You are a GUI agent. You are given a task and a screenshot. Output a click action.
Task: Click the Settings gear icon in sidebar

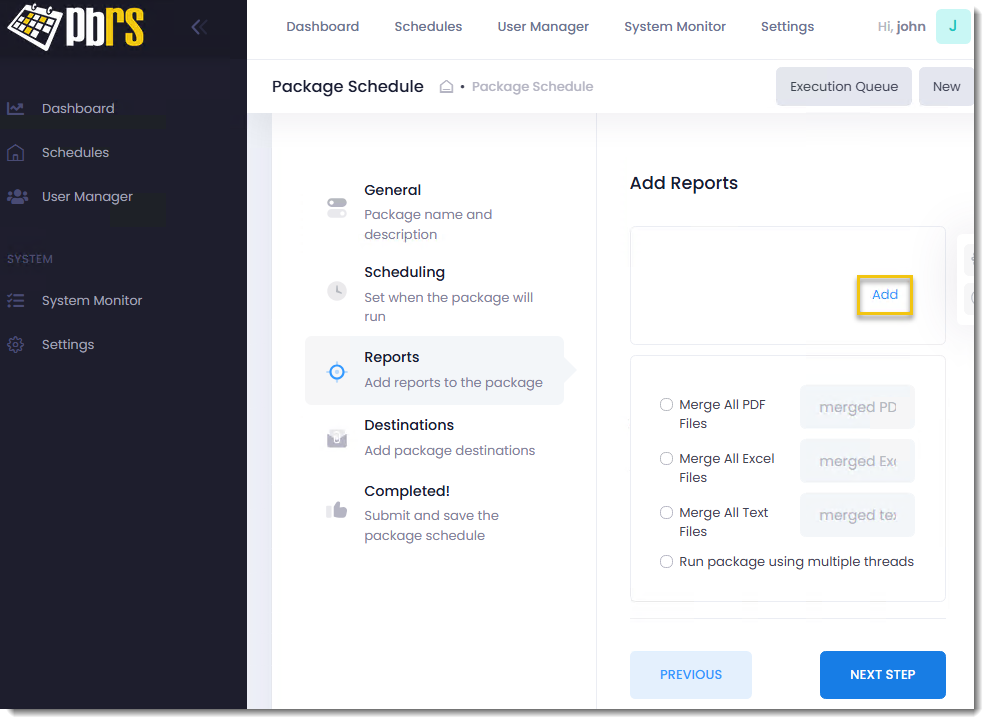pos(16,345)
